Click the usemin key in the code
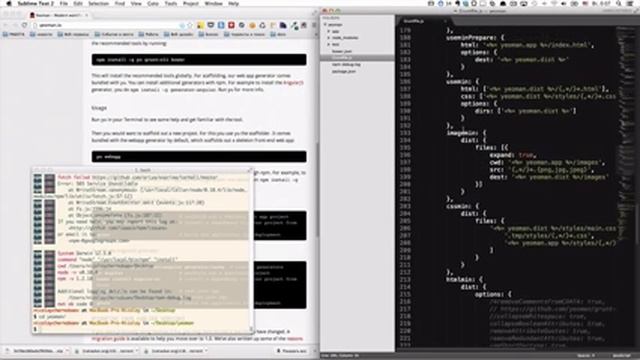The height and width of the screenshot is (360, 640). click(x=458, y=82)
